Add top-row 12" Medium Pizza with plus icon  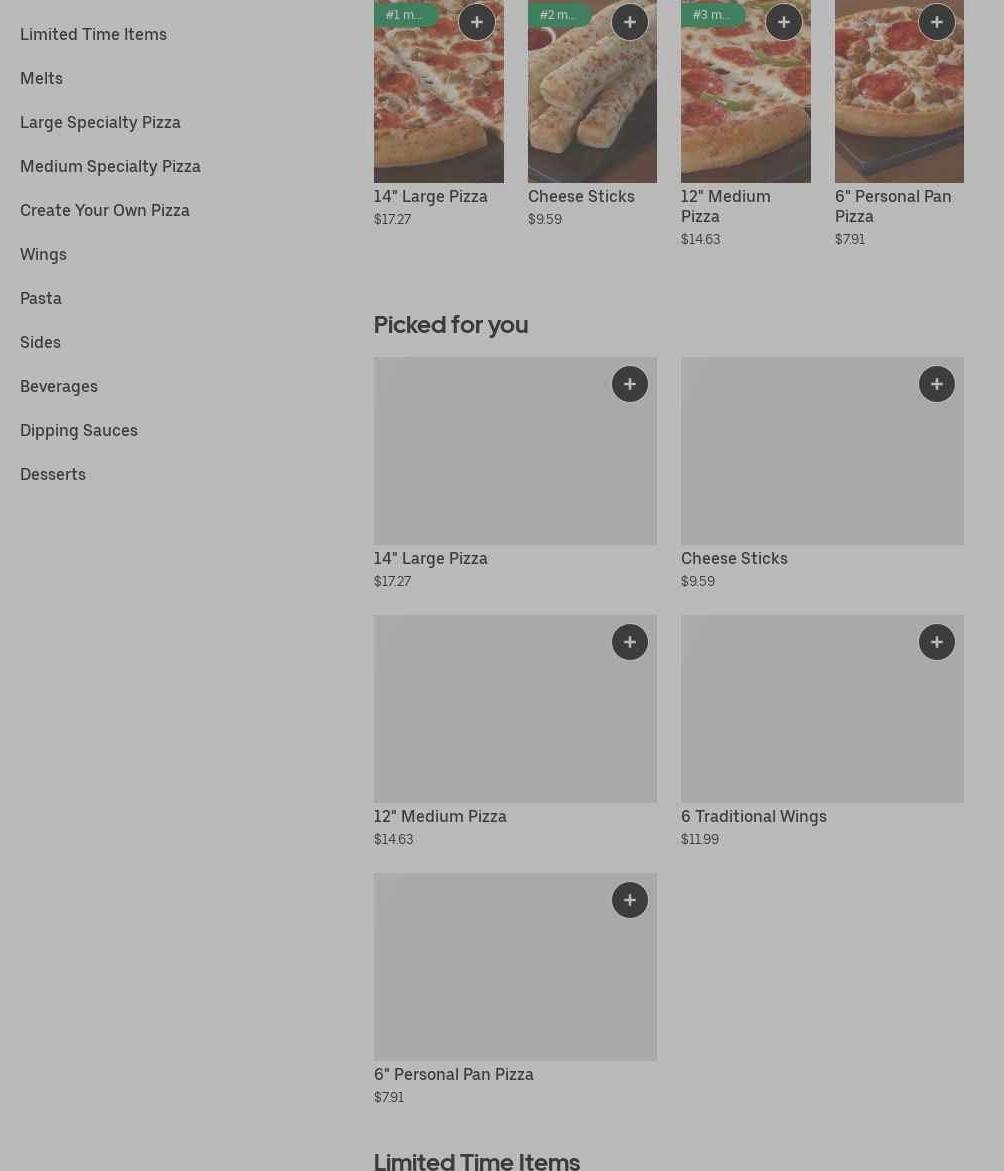pos(783,22)
